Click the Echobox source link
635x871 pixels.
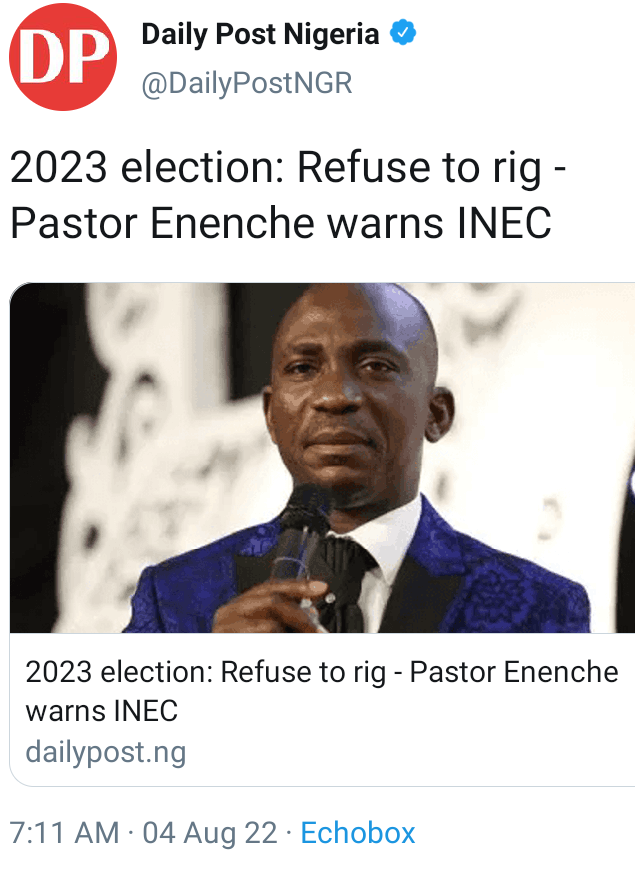[358, 833]
